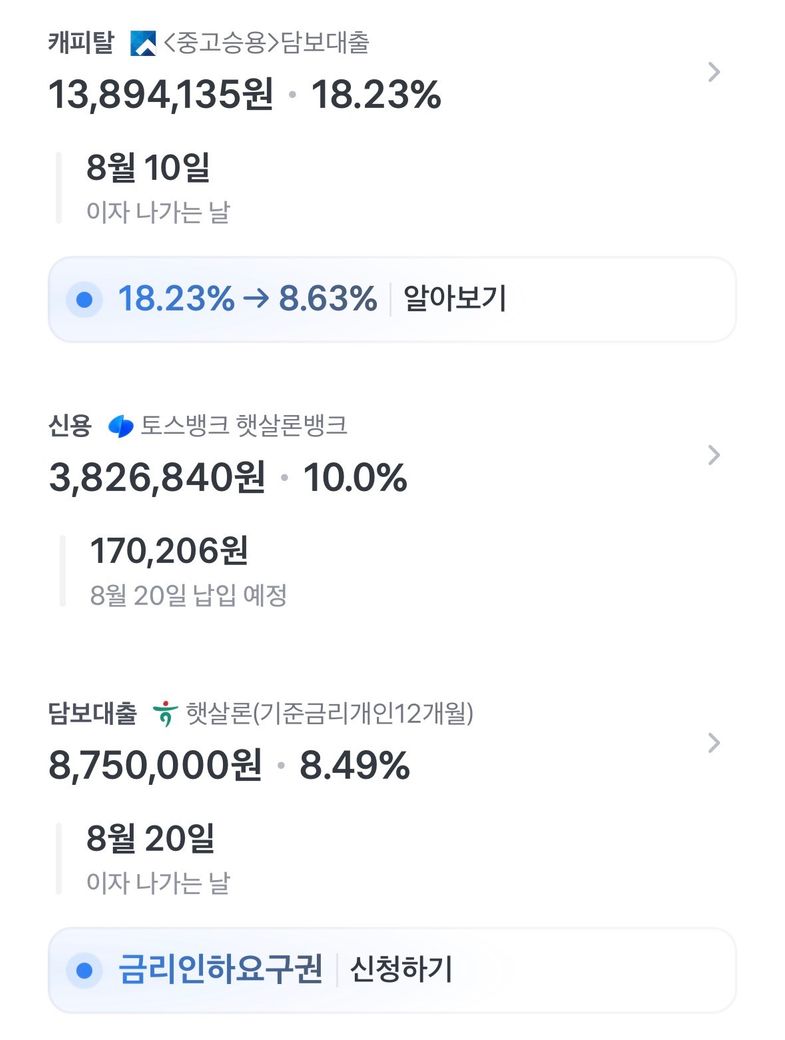Image resolution: width=785 pixels, height=1040 pixels.
Task: Click the blue capital lender logo icon
Action: [143, 44]
